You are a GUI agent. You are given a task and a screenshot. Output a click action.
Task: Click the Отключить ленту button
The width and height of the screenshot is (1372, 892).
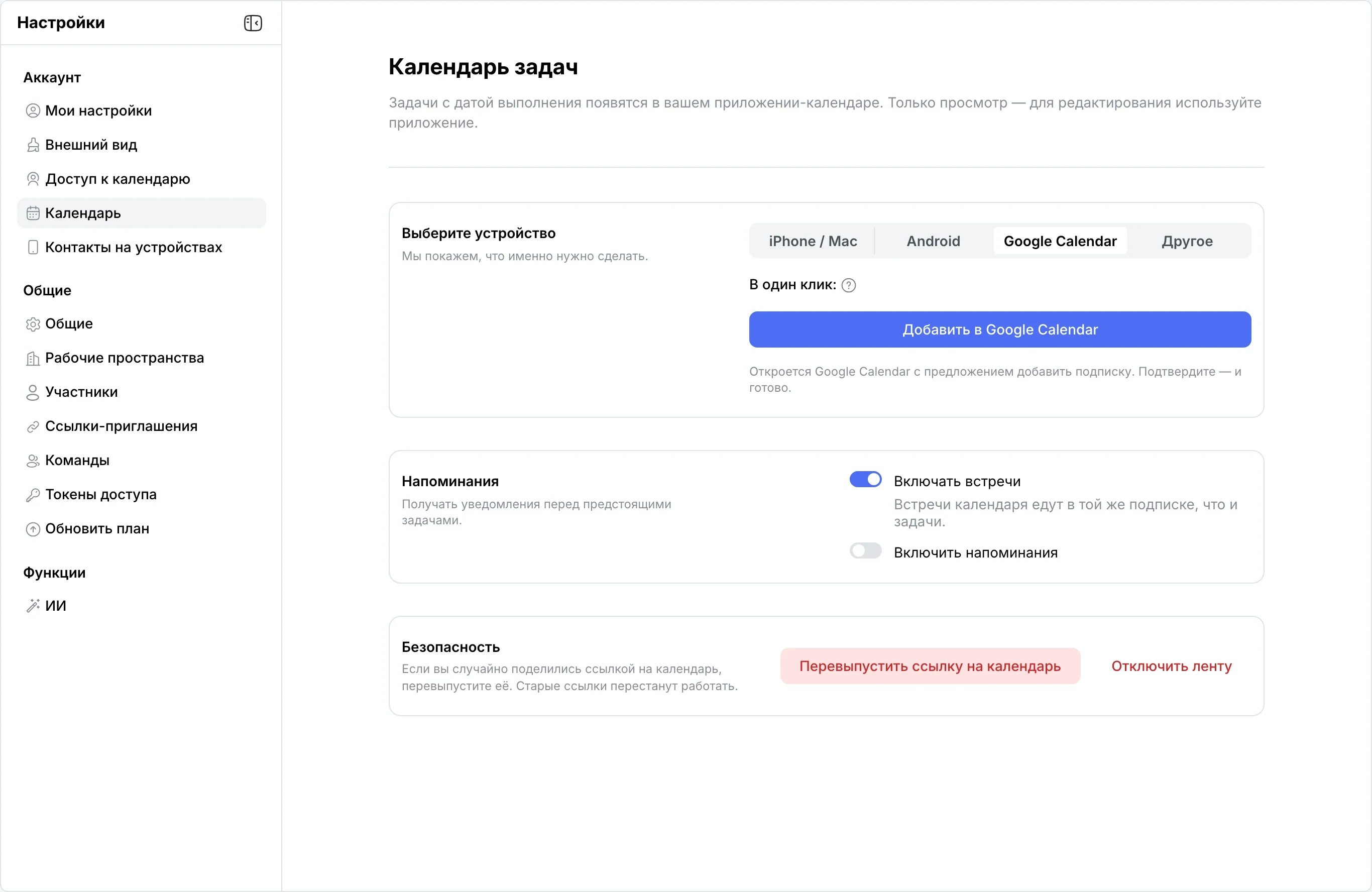1172,666
